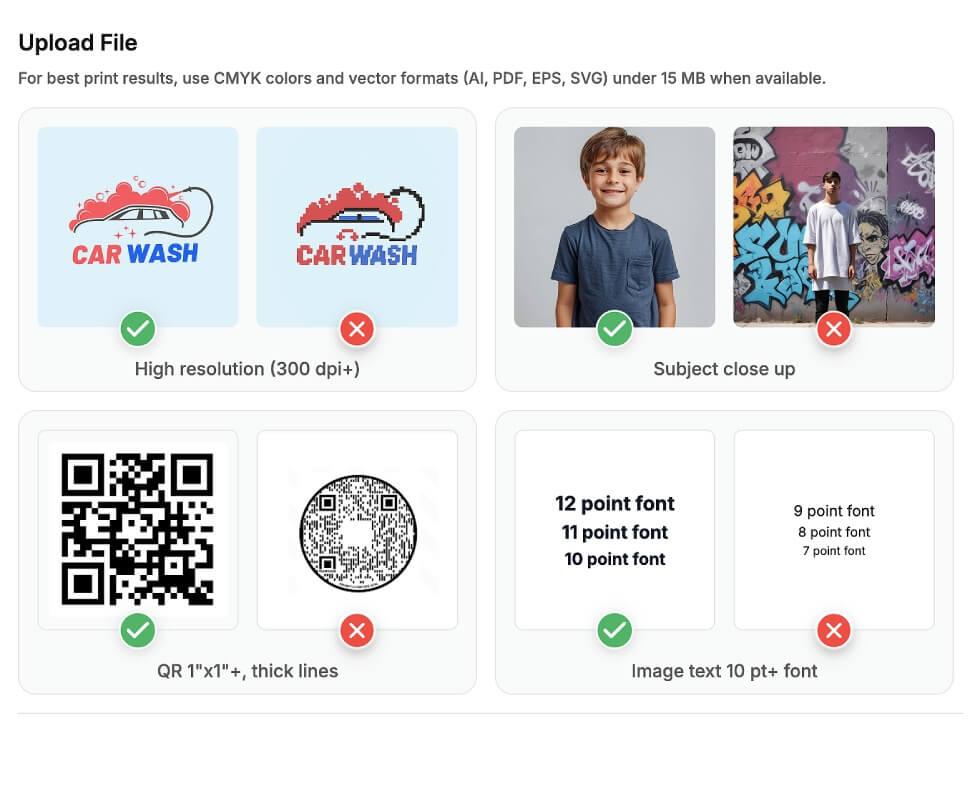Screen dimensions: 980x799
Task: Click the small 7 point font example
Action: [x=834, y=551]
